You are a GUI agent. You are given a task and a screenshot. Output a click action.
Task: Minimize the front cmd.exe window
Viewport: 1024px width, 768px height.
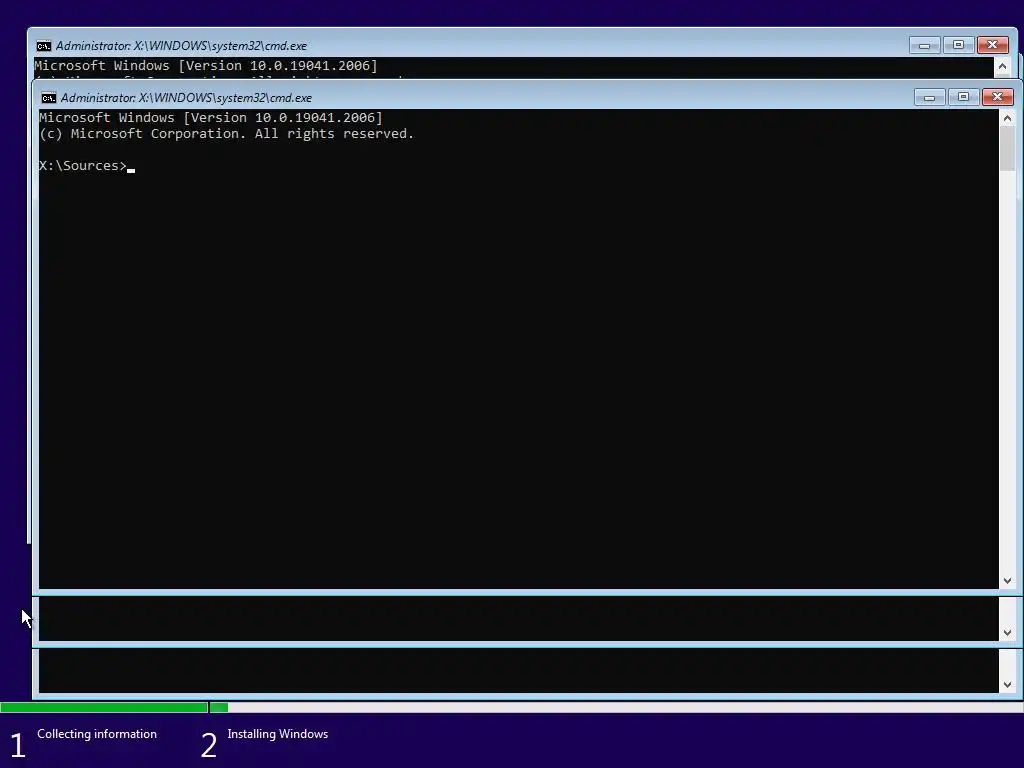point(929,97)
